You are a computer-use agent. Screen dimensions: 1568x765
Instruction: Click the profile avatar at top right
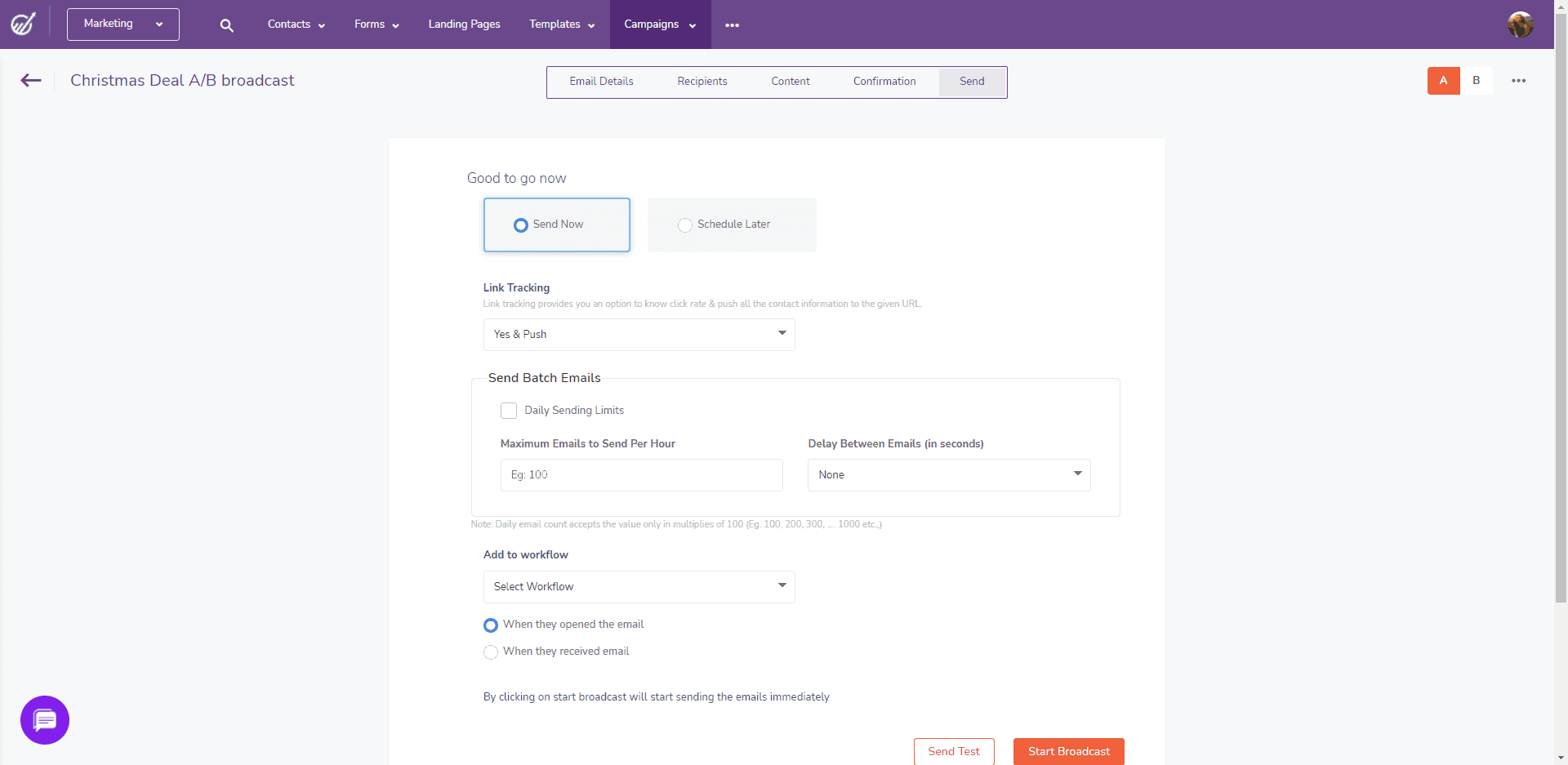[1521, 24]
